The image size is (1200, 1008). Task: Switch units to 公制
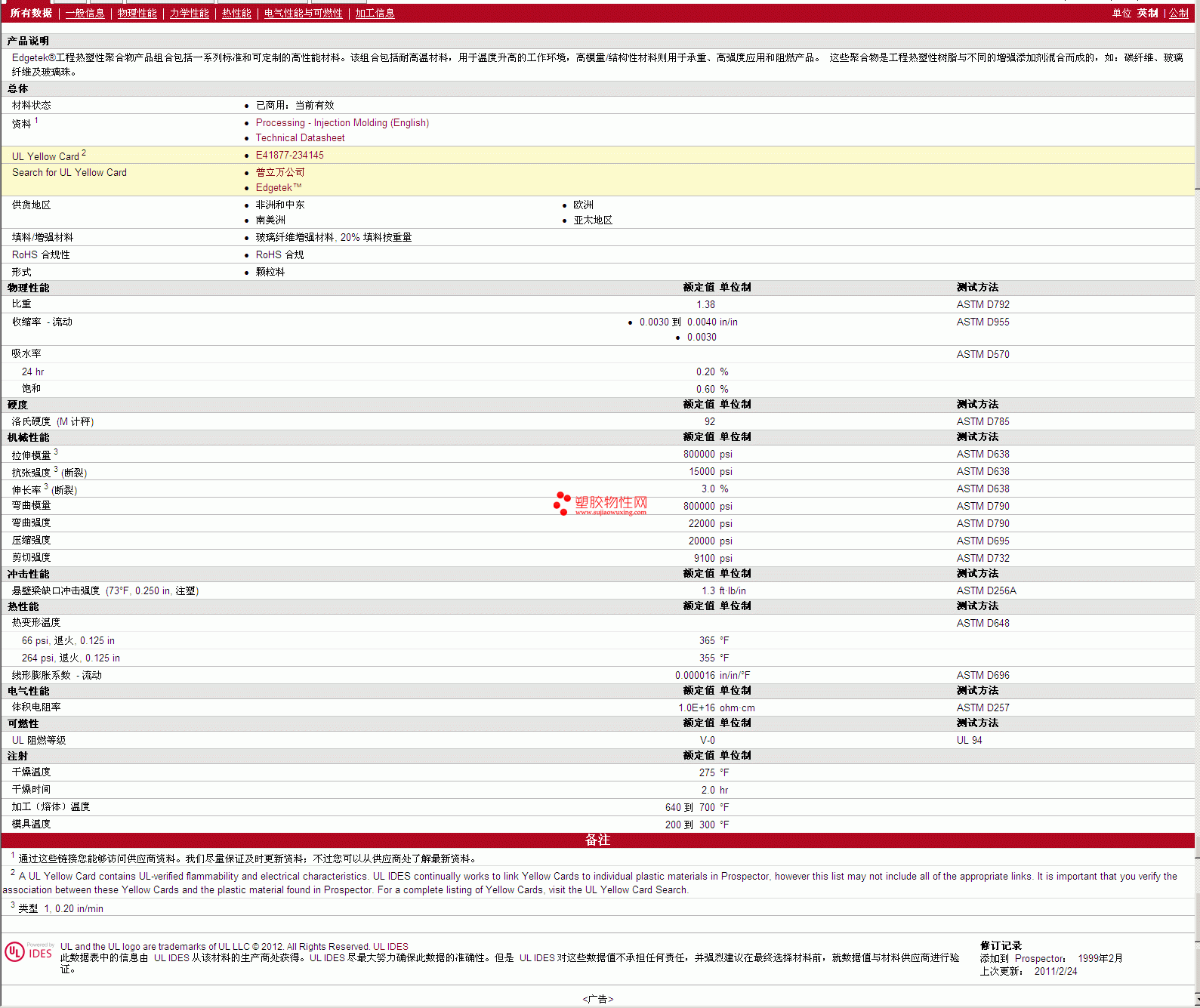1178,14
